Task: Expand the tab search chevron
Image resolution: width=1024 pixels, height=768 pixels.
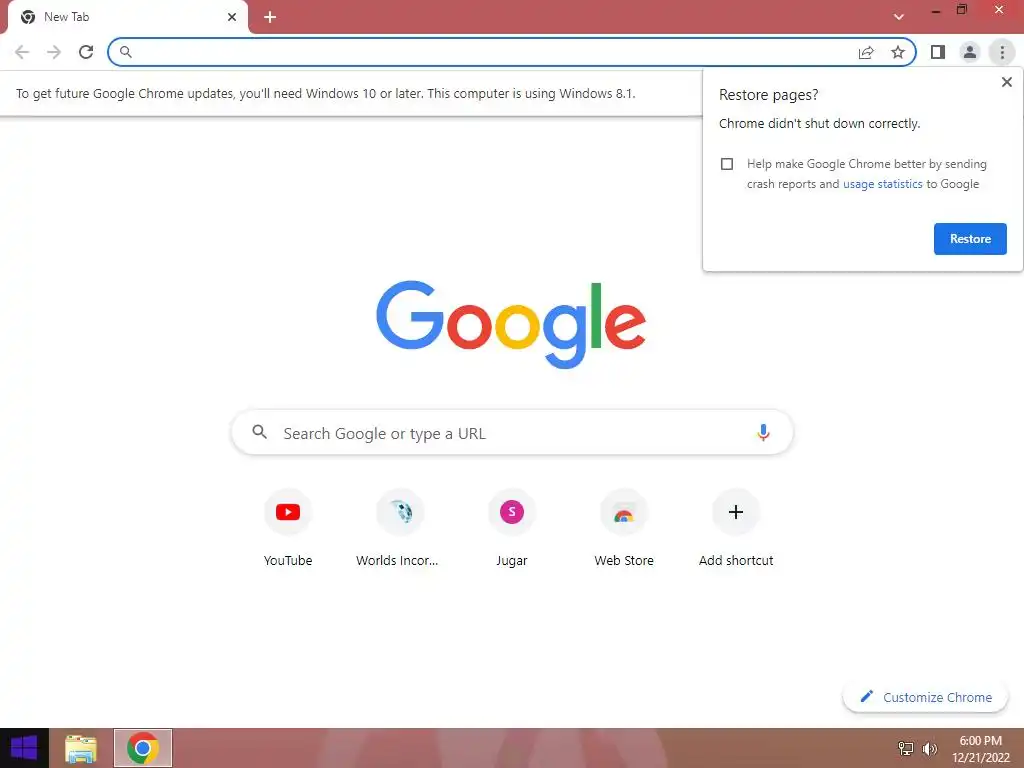Action: [x=899, y=17]
